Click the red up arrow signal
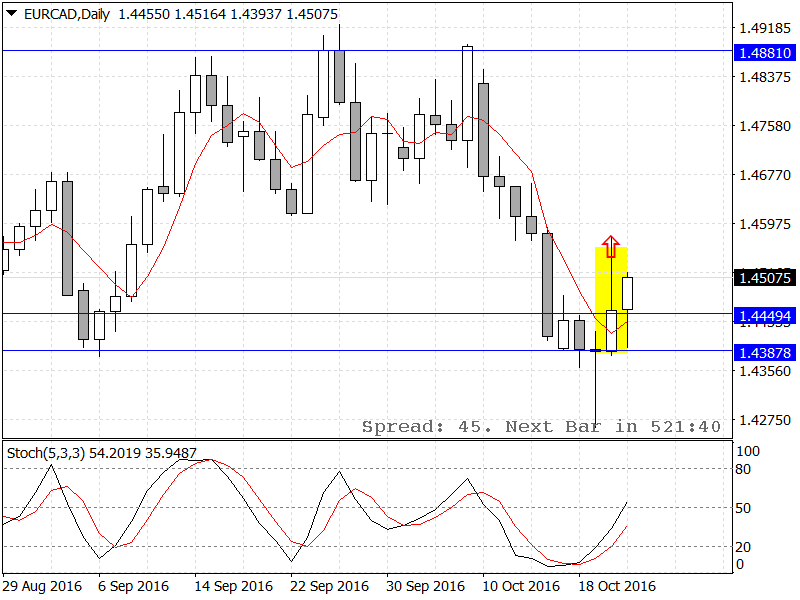 (x=611, y=246)
